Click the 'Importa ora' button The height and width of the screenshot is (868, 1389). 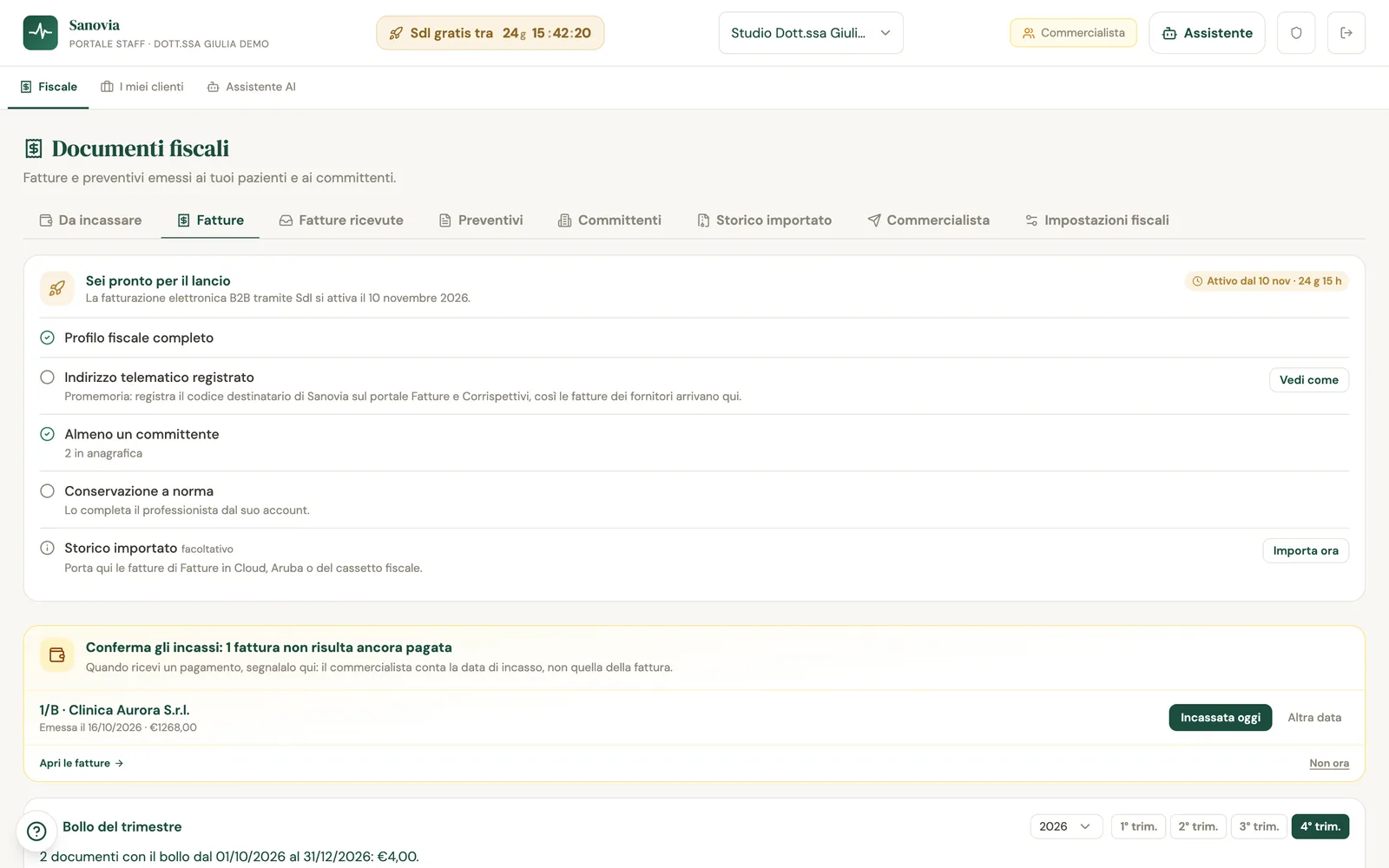coord(1306,551)
